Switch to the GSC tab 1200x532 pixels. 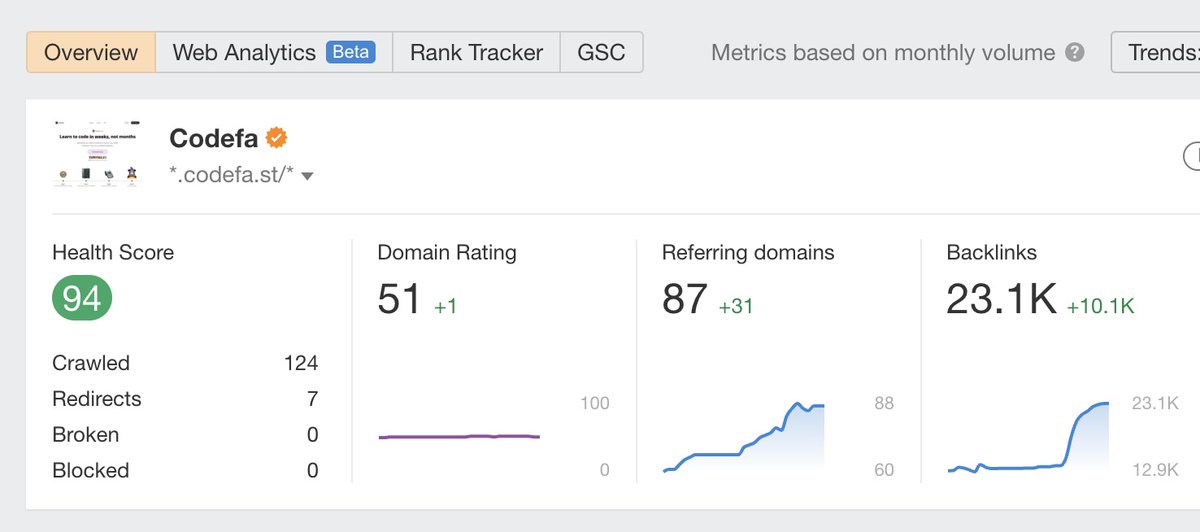[601, 52]
